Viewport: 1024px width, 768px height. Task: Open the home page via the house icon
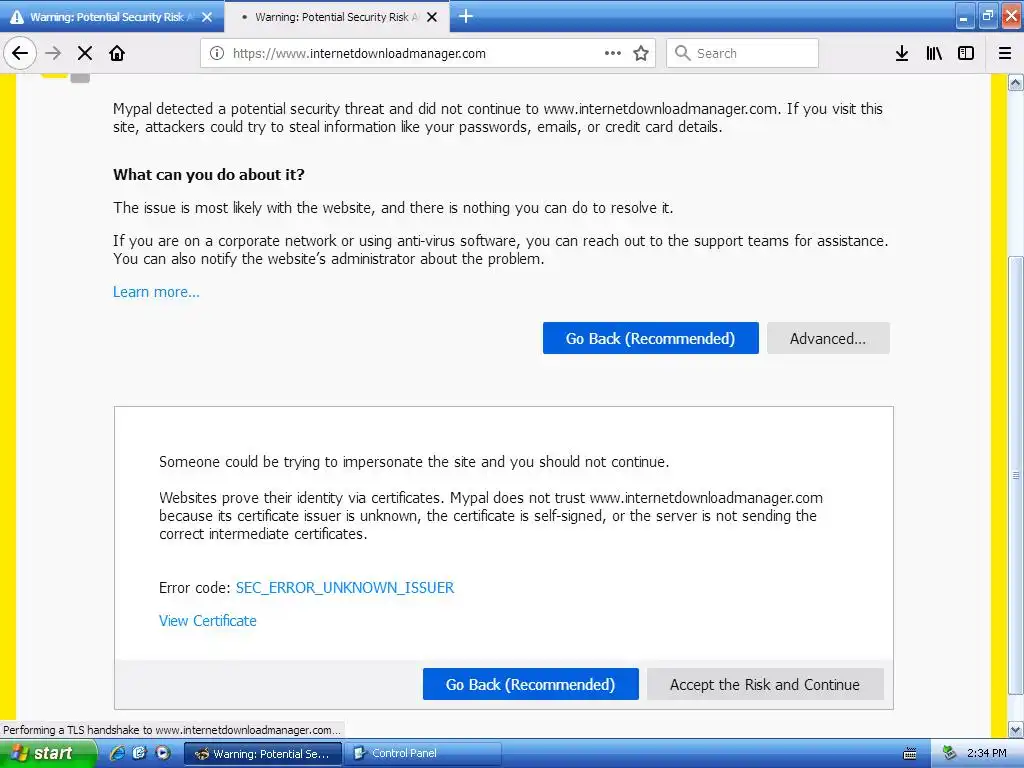pyautogui.click(x=117, y=53)
